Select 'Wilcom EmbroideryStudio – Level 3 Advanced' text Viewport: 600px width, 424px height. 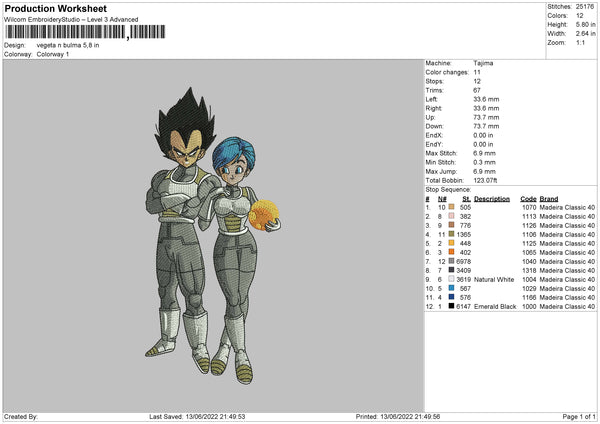click(x=71, y=20)
